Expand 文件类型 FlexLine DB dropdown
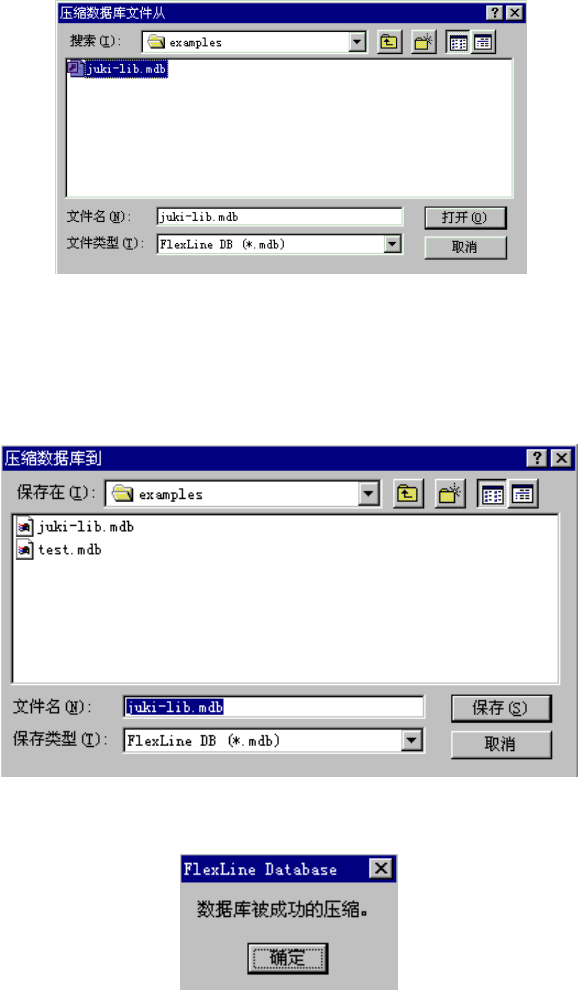578x990 pixels. (393, 244)
